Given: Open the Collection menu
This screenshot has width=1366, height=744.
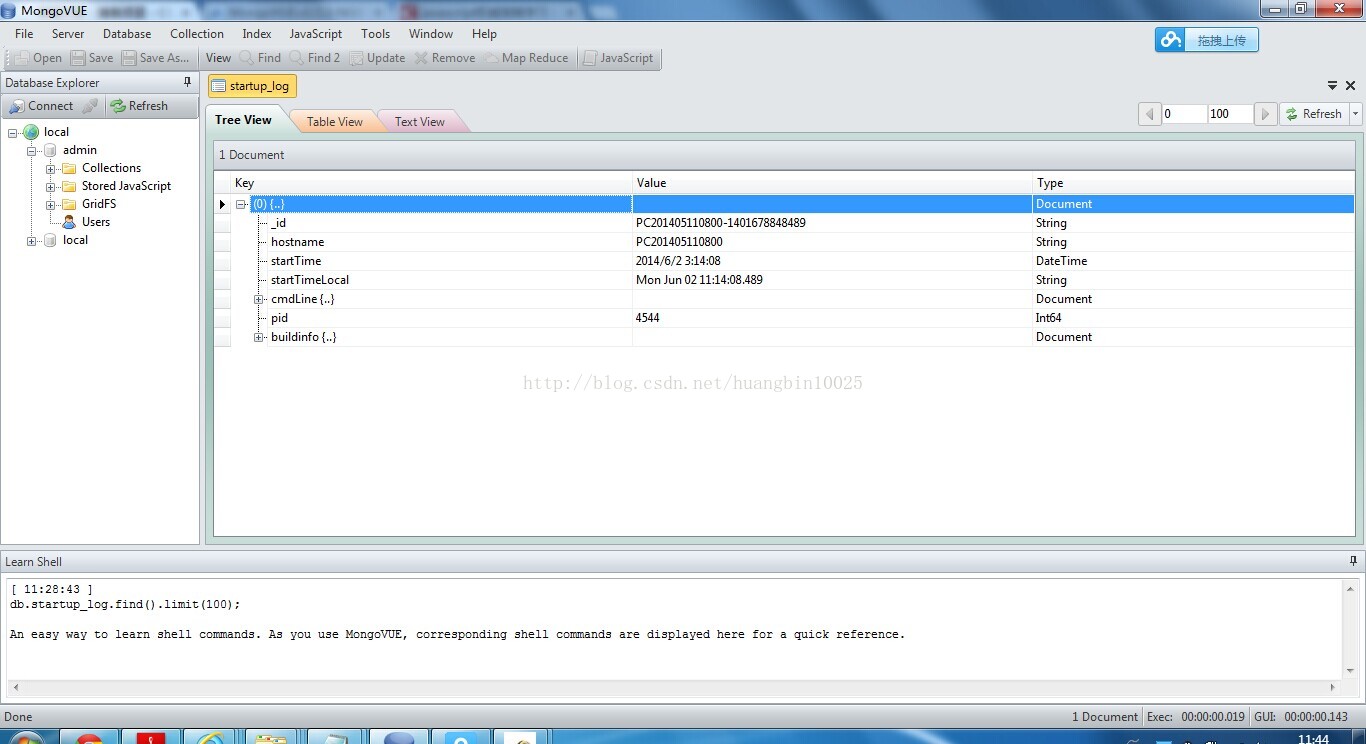Looking at the screenshot, I should click(197, 34).
